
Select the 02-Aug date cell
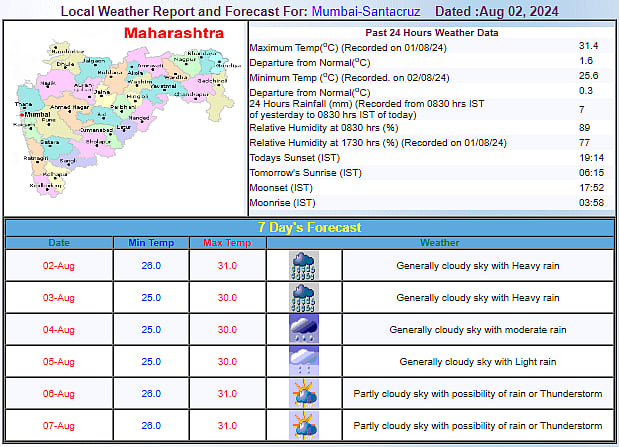click(59, 266)
